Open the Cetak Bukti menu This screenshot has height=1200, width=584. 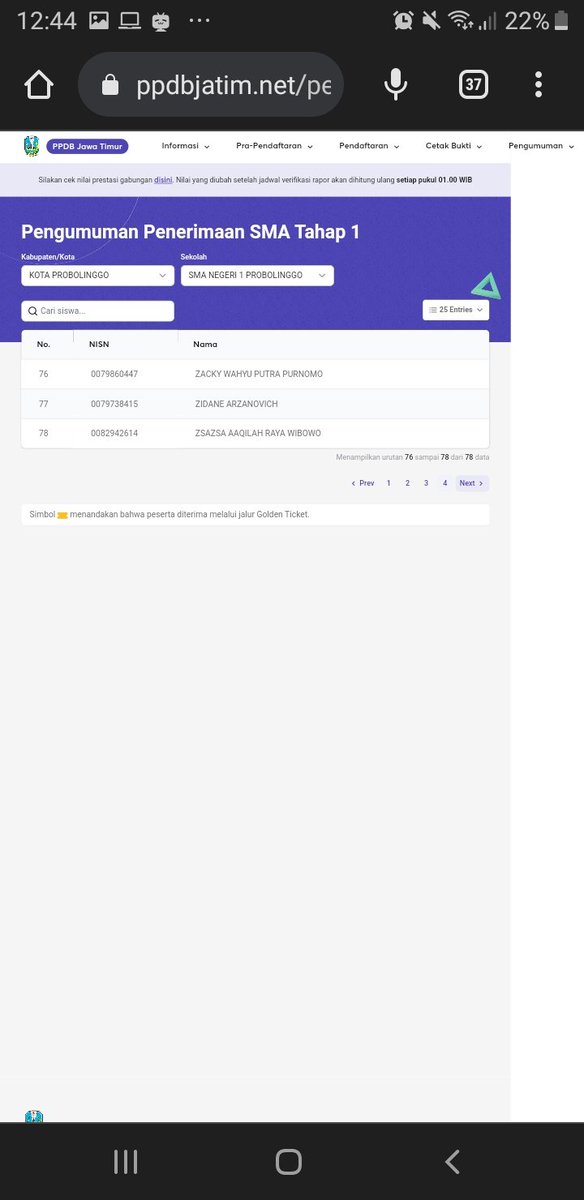pos(454,146)
